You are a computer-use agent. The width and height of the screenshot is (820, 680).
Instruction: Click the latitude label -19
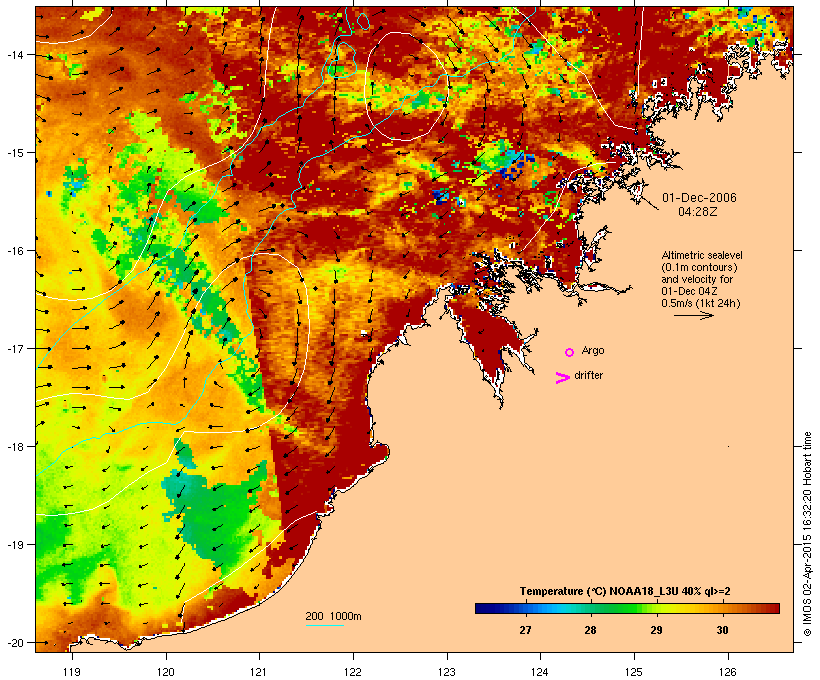click(15, 545)
